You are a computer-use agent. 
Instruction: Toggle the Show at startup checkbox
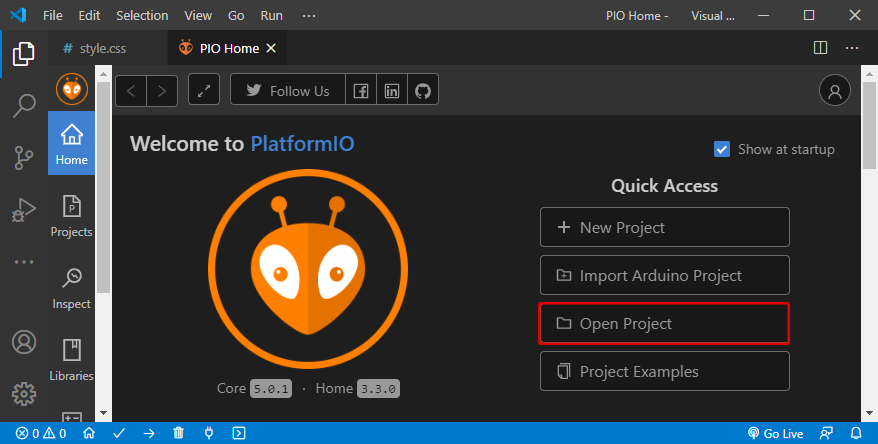[722, 149]
